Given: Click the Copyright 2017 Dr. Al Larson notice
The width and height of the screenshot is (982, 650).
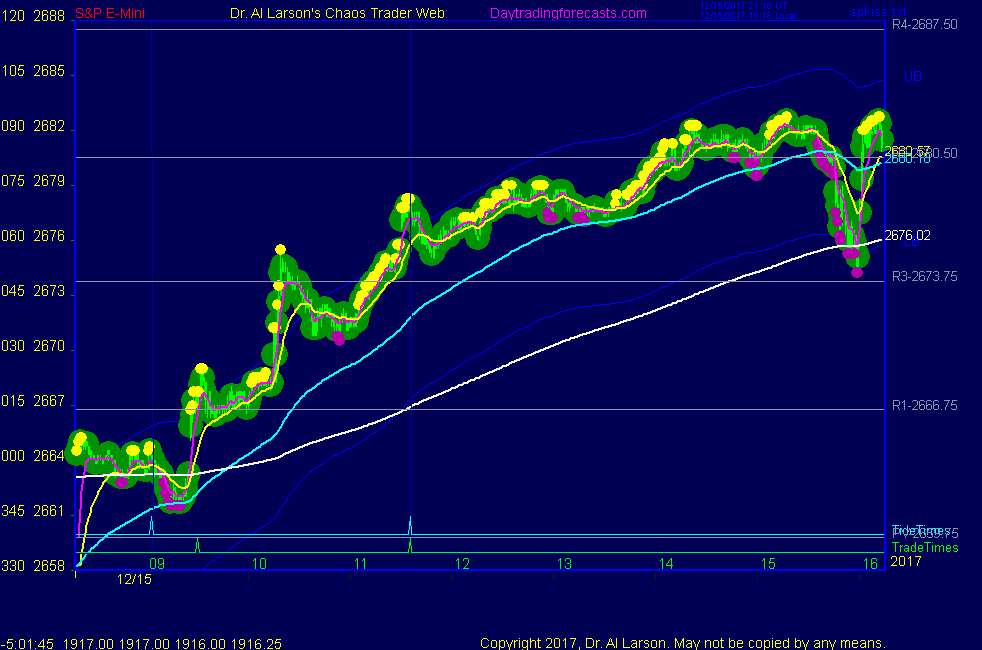Looking at the screenshot, I should tap(683, 643).
